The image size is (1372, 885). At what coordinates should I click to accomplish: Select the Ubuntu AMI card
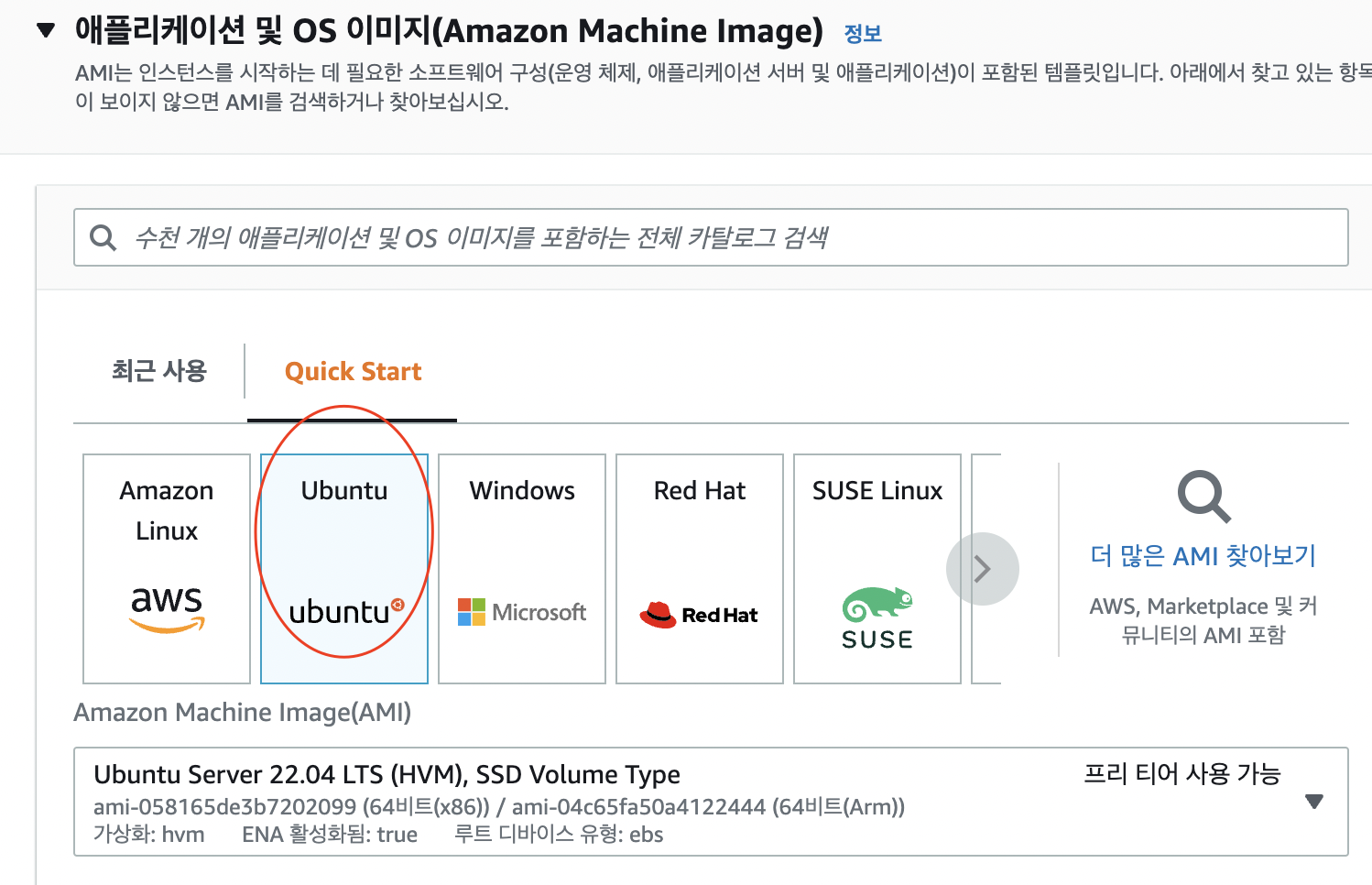344,569
